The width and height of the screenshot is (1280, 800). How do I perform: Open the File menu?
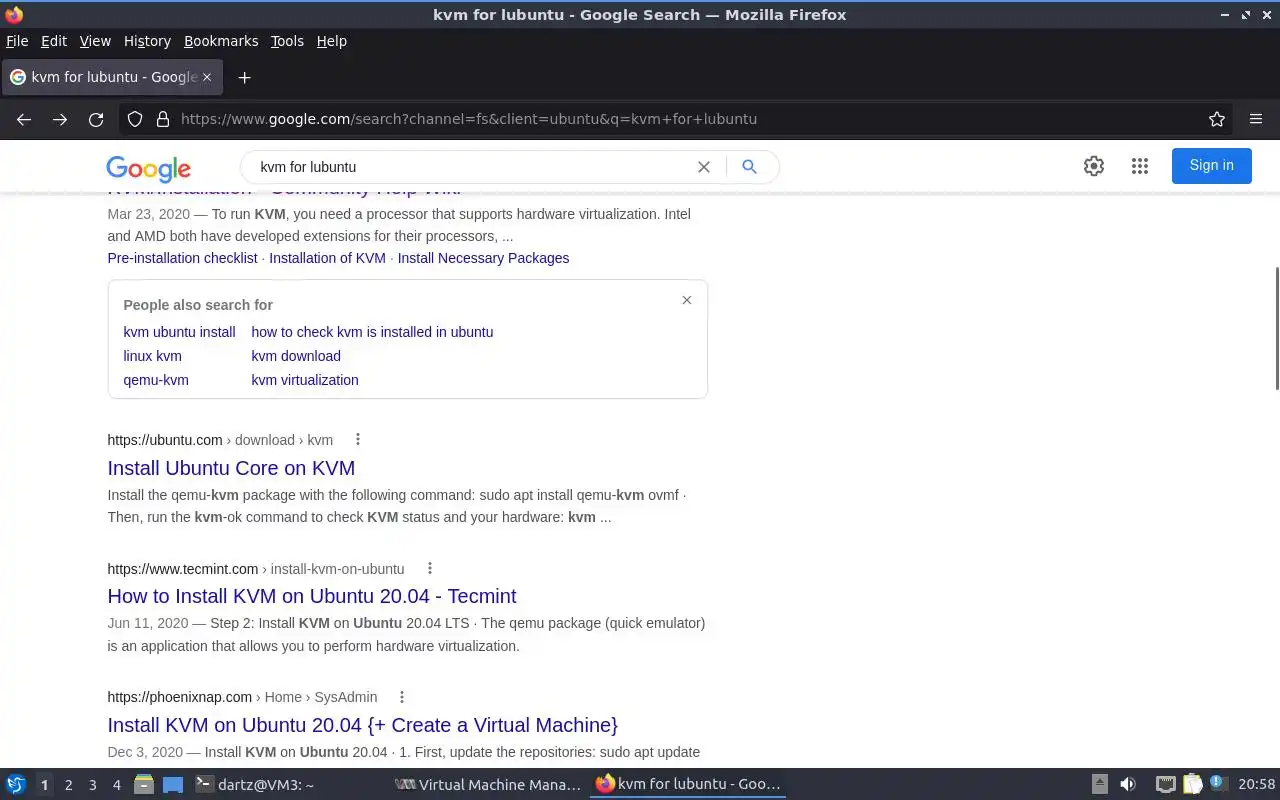tap(17, 41)
